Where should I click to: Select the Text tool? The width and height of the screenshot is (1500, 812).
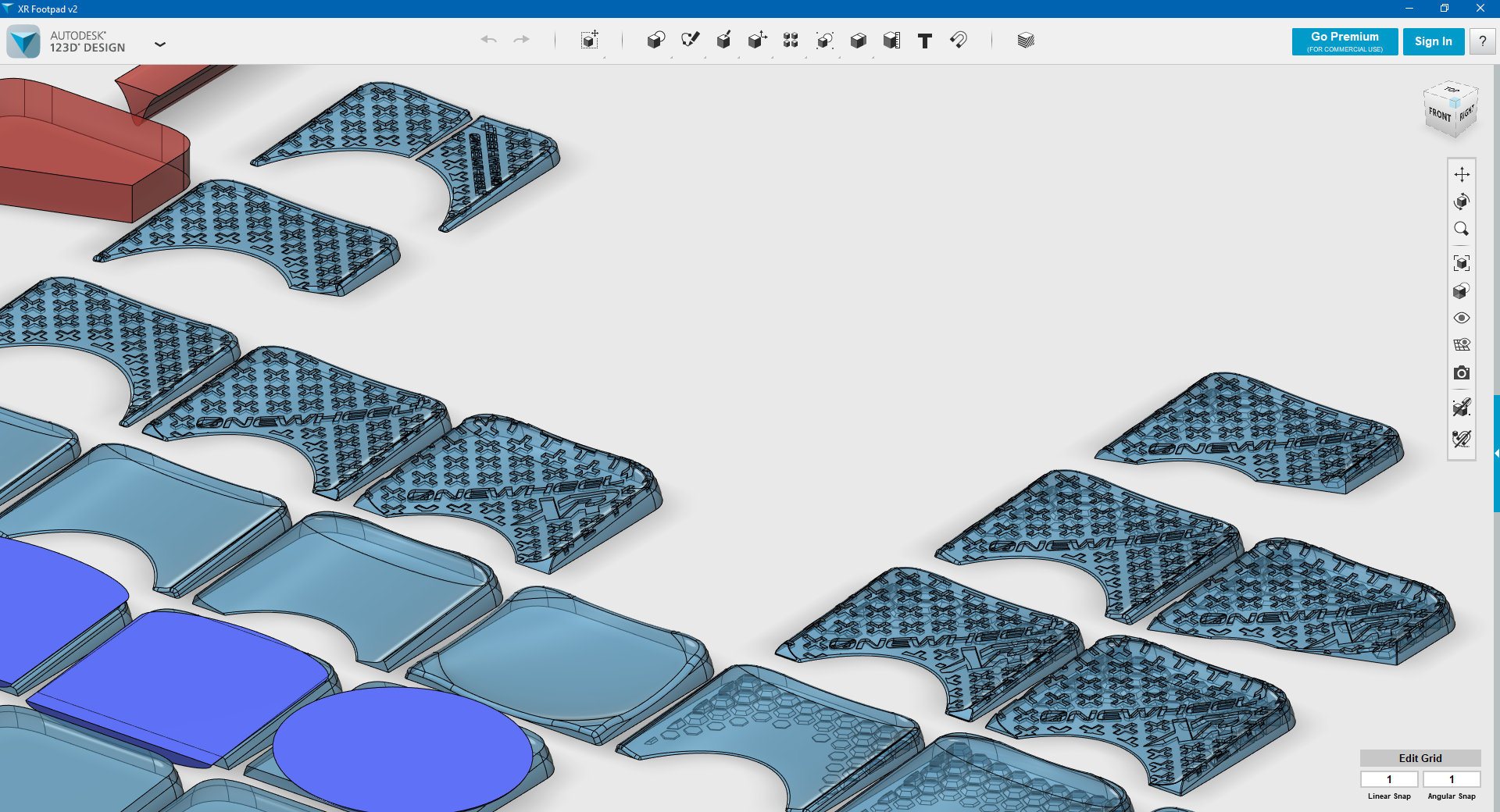tap(925, 41)
